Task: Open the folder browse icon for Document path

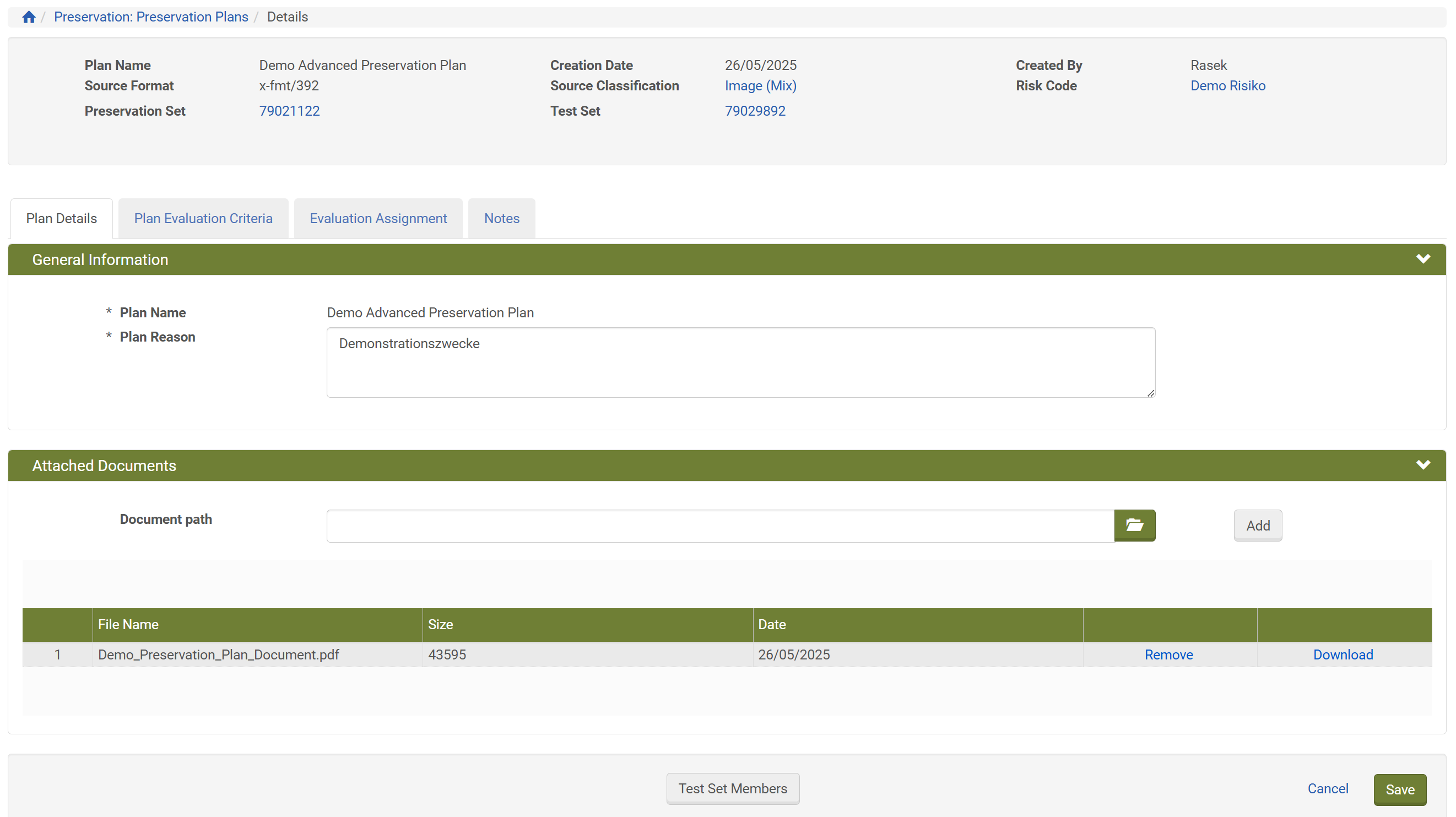Action: point(1134,525)
